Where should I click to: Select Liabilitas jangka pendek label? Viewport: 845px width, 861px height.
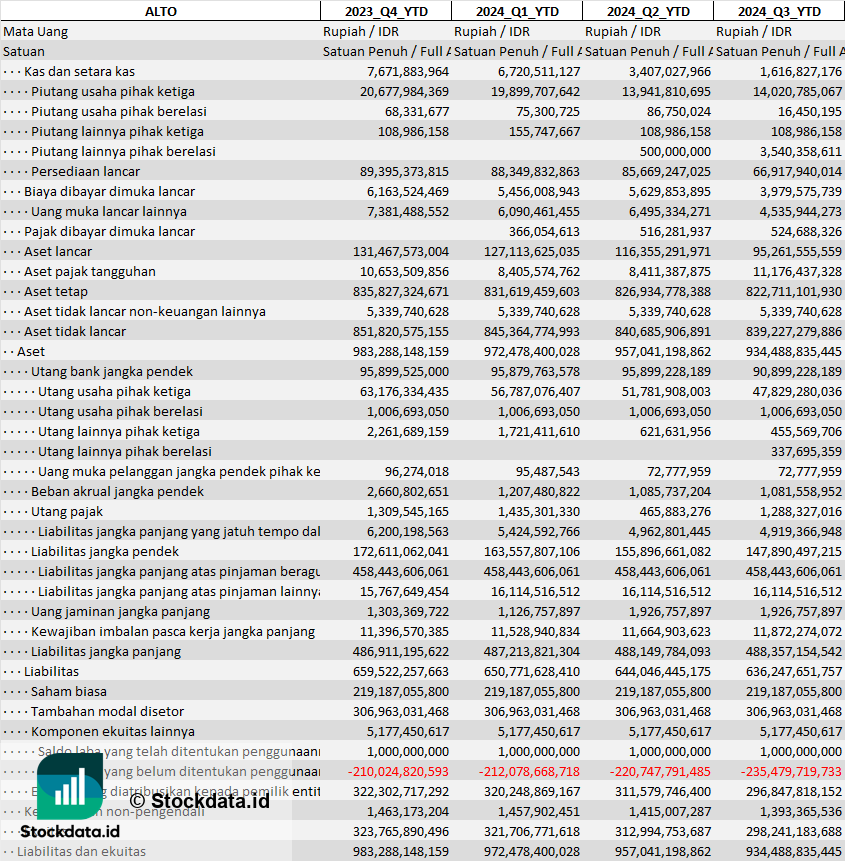[x=105, y=552]
